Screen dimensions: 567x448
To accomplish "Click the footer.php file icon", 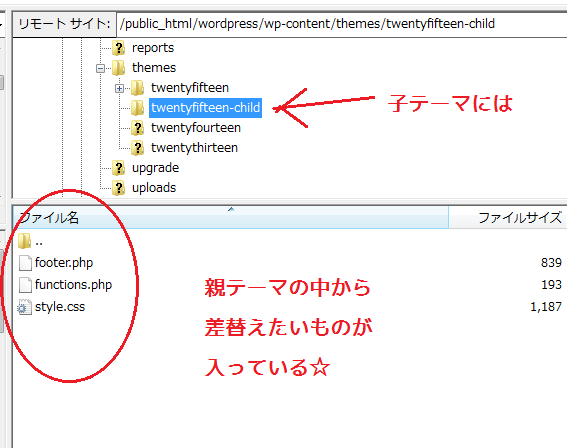I will (x=25, y=263).
